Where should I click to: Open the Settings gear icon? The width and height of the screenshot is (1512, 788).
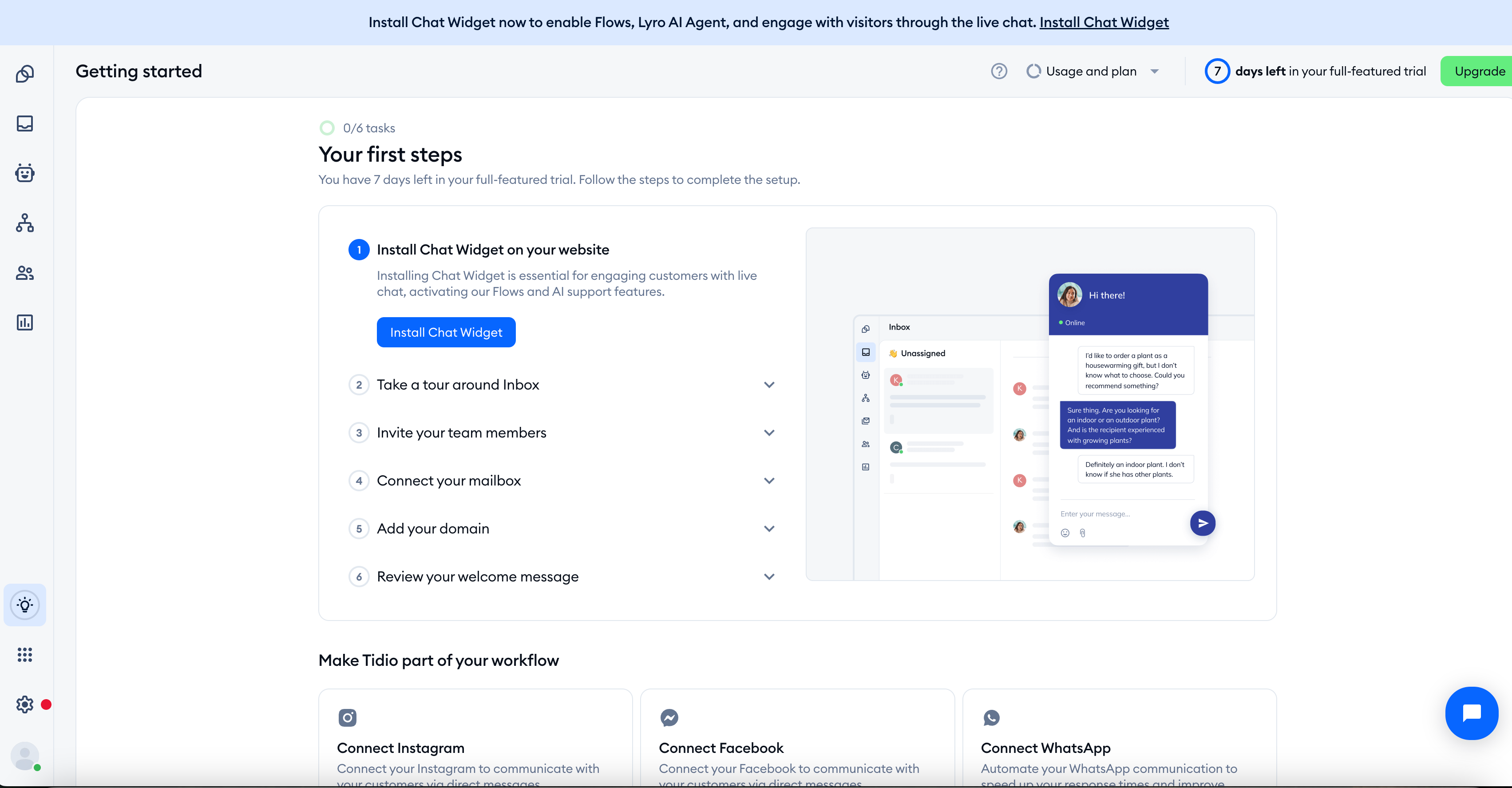[25, 704]
